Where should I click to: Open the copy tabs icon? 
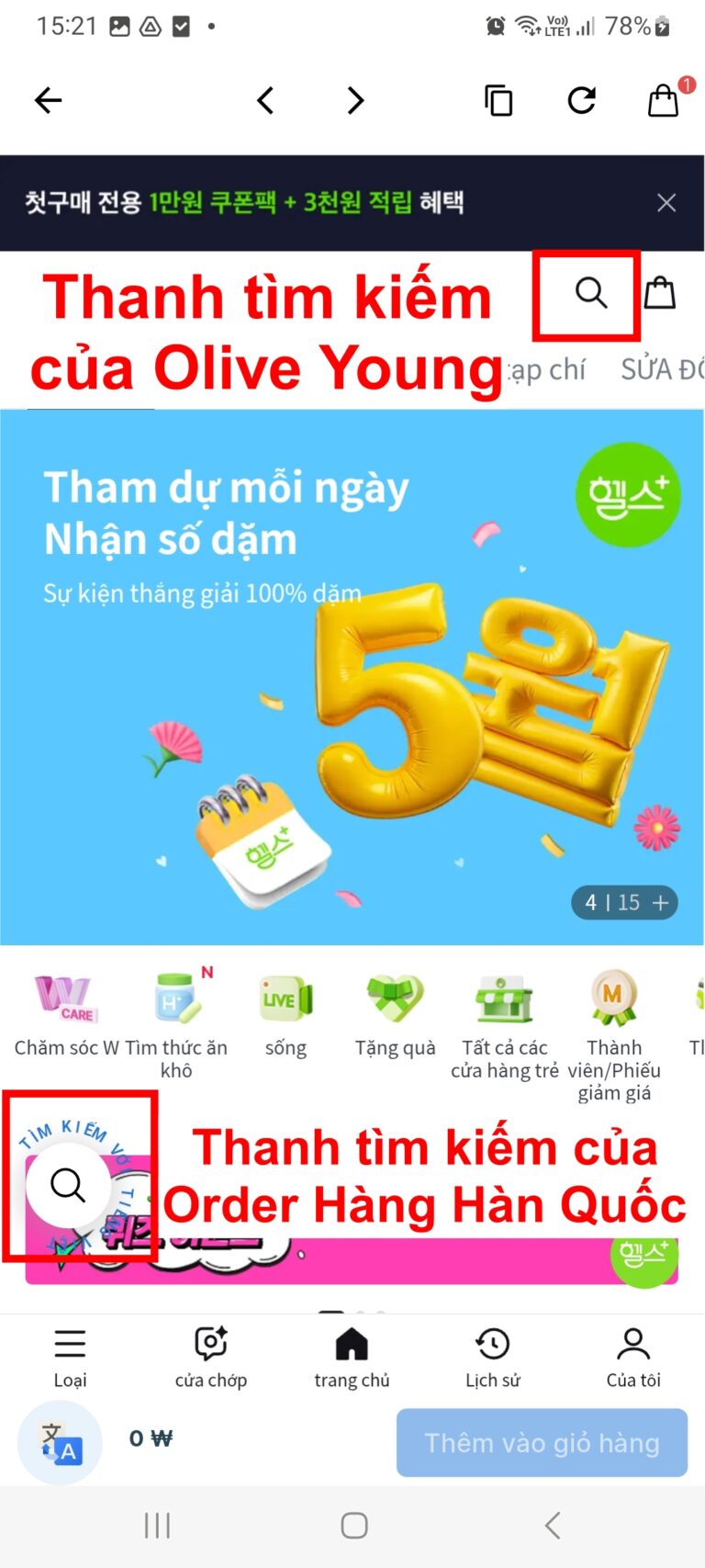click(498, 100)
